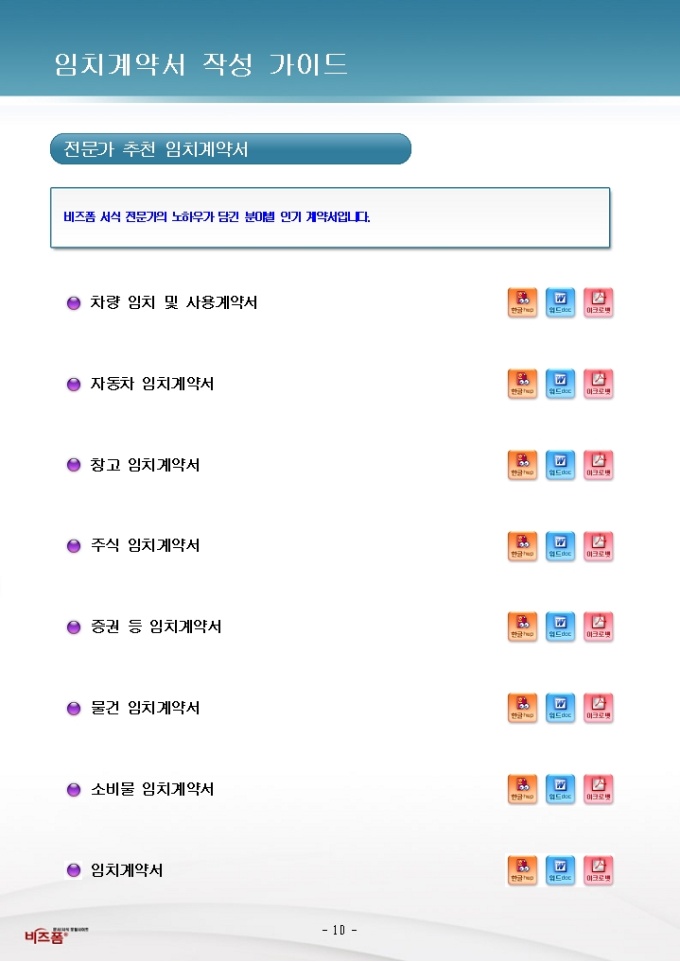Open 워드 doc icon for 창고 임치계약서
The height and width of the screenshot is (962, 680).
coord(560,465)
